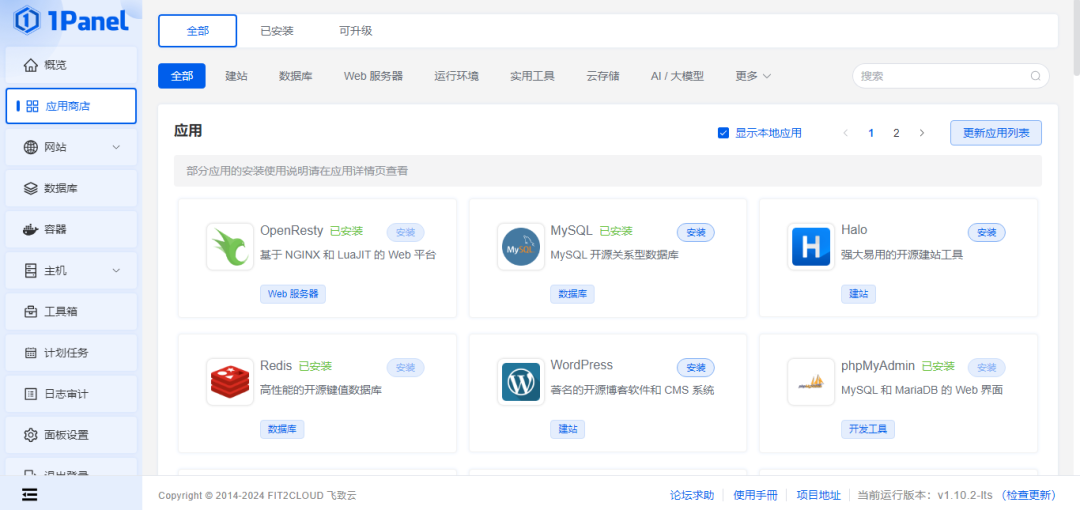Filter by AI / 大模型 category
Image resolution: width=1080 pixels, height=510 pixels.
(677, 76)
